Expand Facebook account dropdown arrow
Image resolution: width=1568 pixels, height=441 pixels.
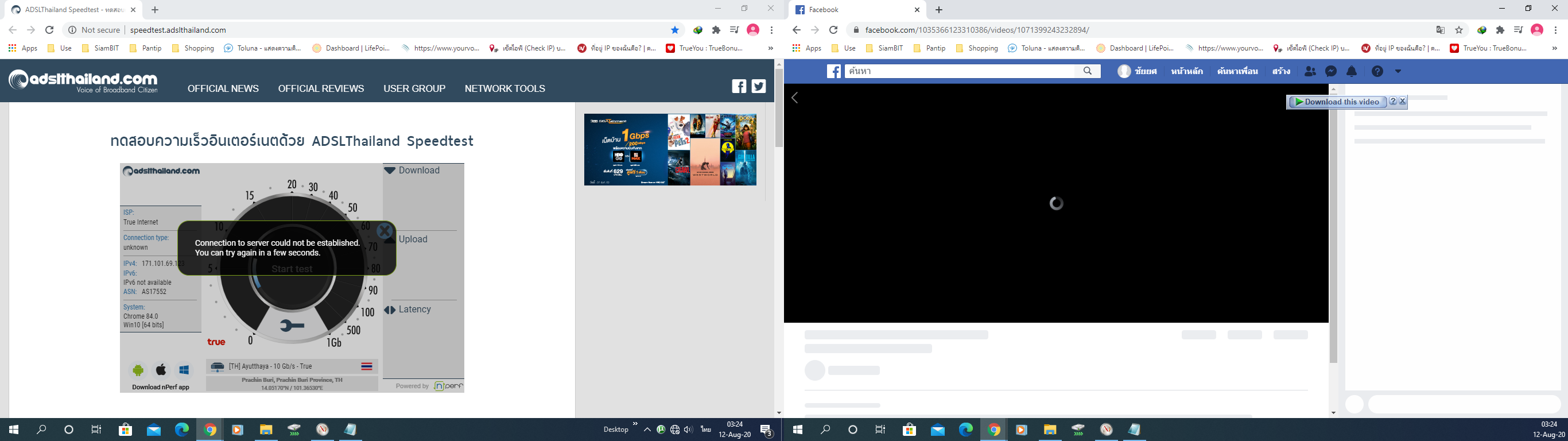point(1398,71)
